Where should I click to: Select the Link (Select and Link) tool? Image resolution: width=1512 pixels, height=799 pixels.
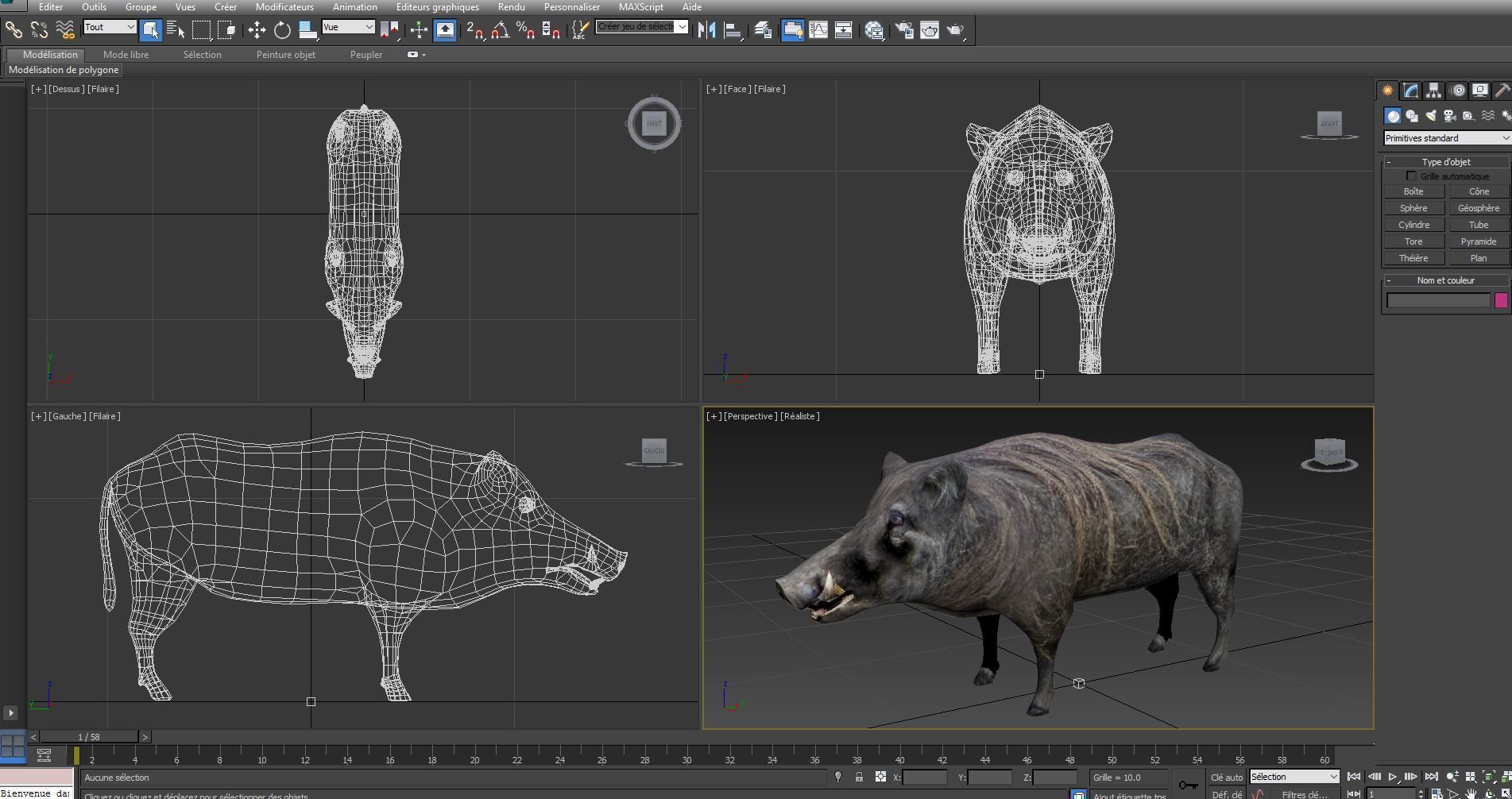[14, 30]
